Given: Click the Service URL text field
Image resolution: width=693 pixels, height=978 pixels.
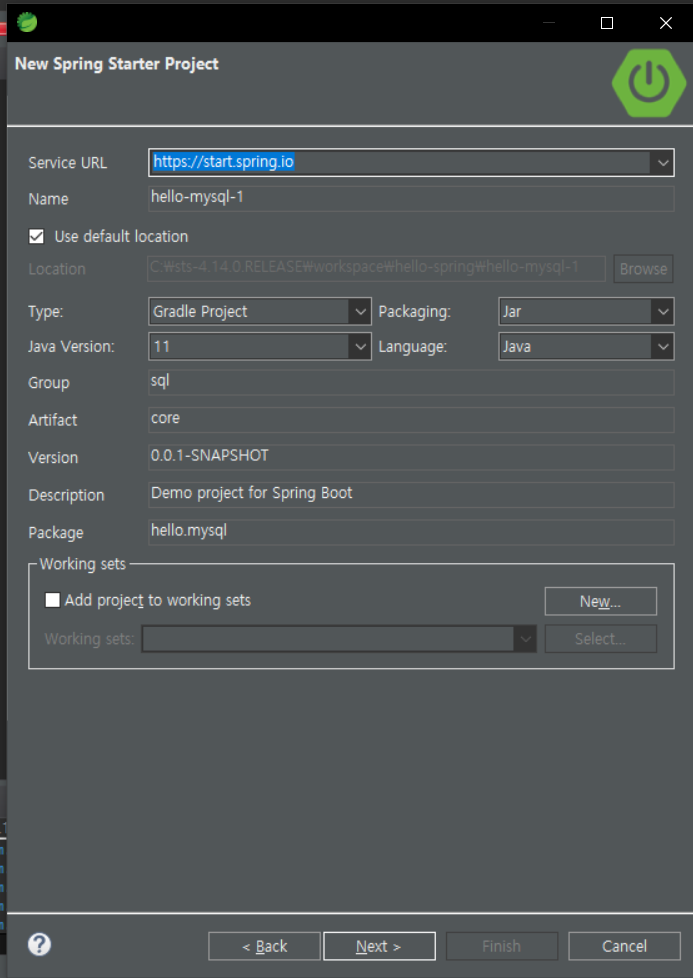Looking at the screenshot, I should click(400, 163).
